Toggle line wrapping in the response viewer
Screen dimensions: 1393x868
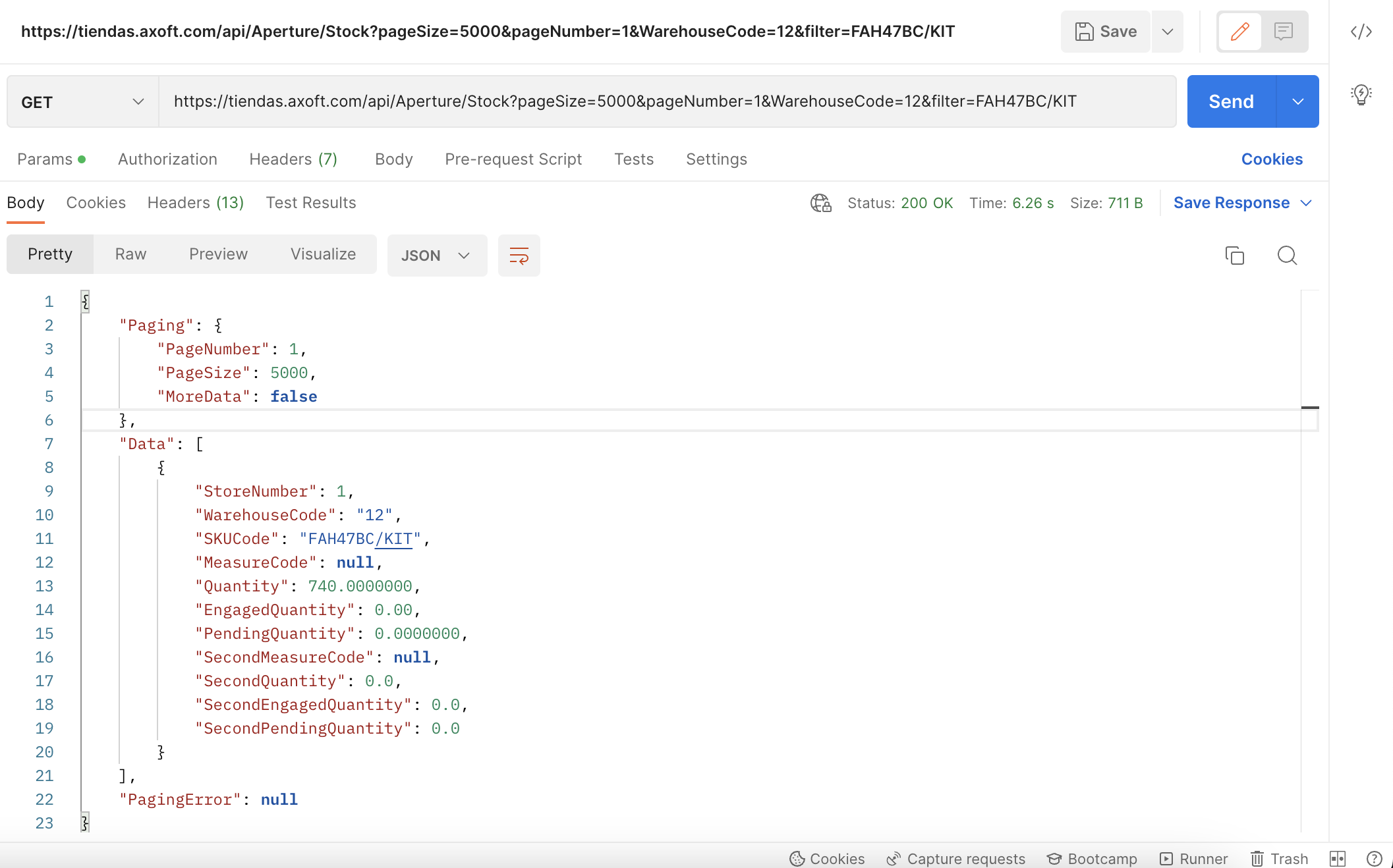click(519, 256)
